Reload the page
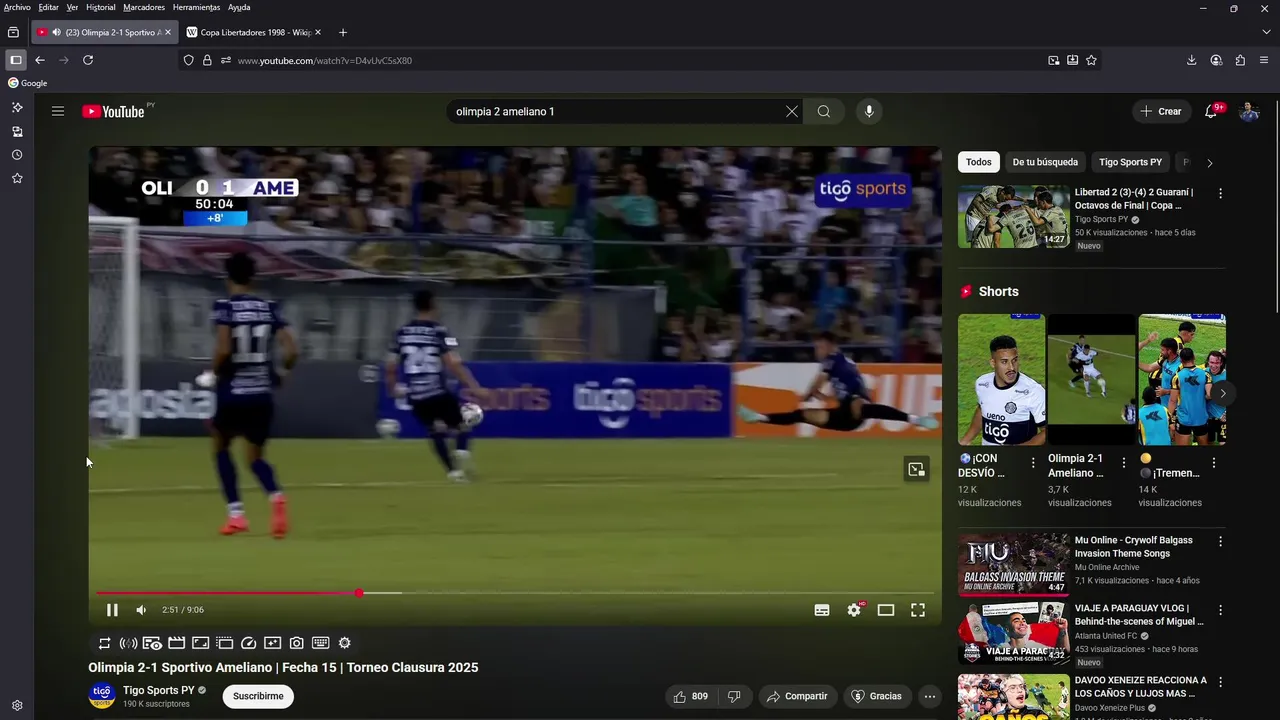 (x=88, y=60)
